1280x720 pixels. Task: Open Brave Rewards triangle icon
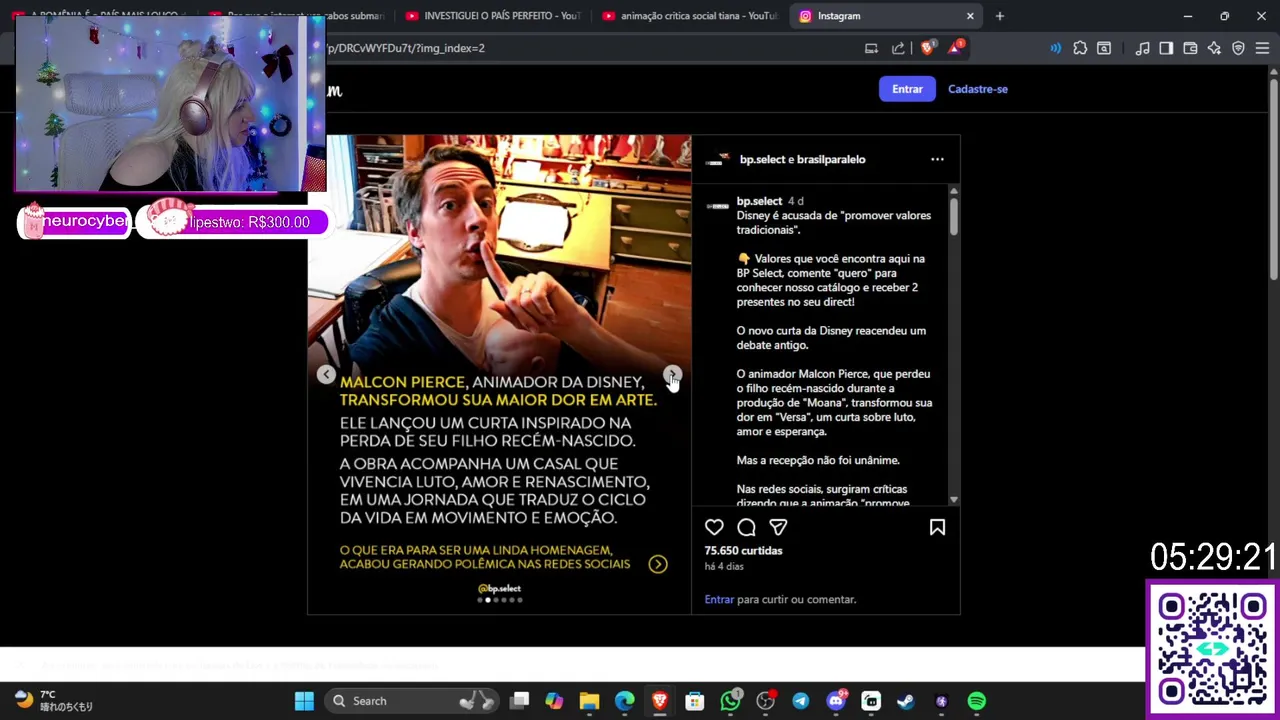coord(956,48)
